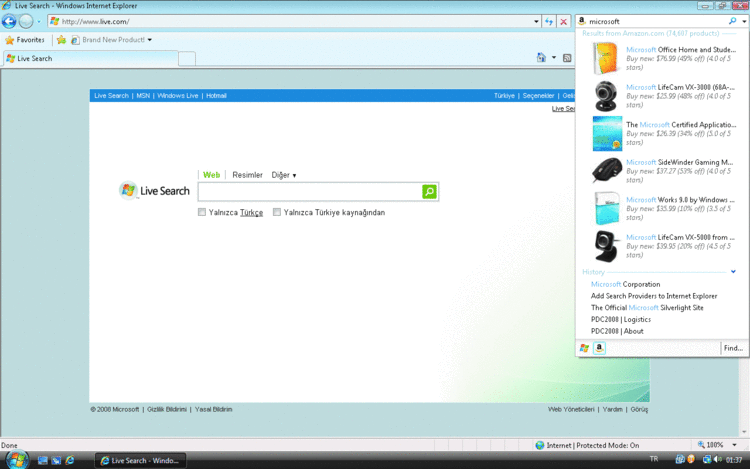
Task: Click the magnifier in the IE search box
Action: click(732, 21)
